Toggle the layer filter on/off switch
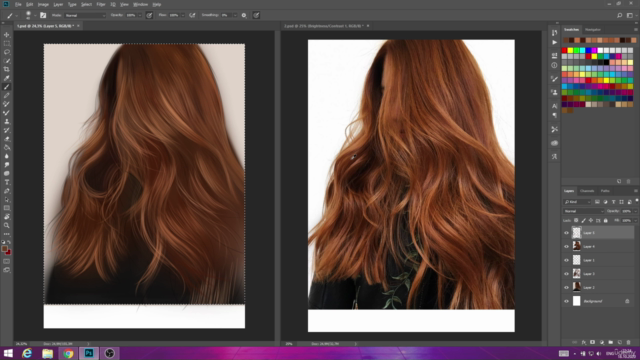This screenshot has height=360, width=640. (x=636, y=201)
